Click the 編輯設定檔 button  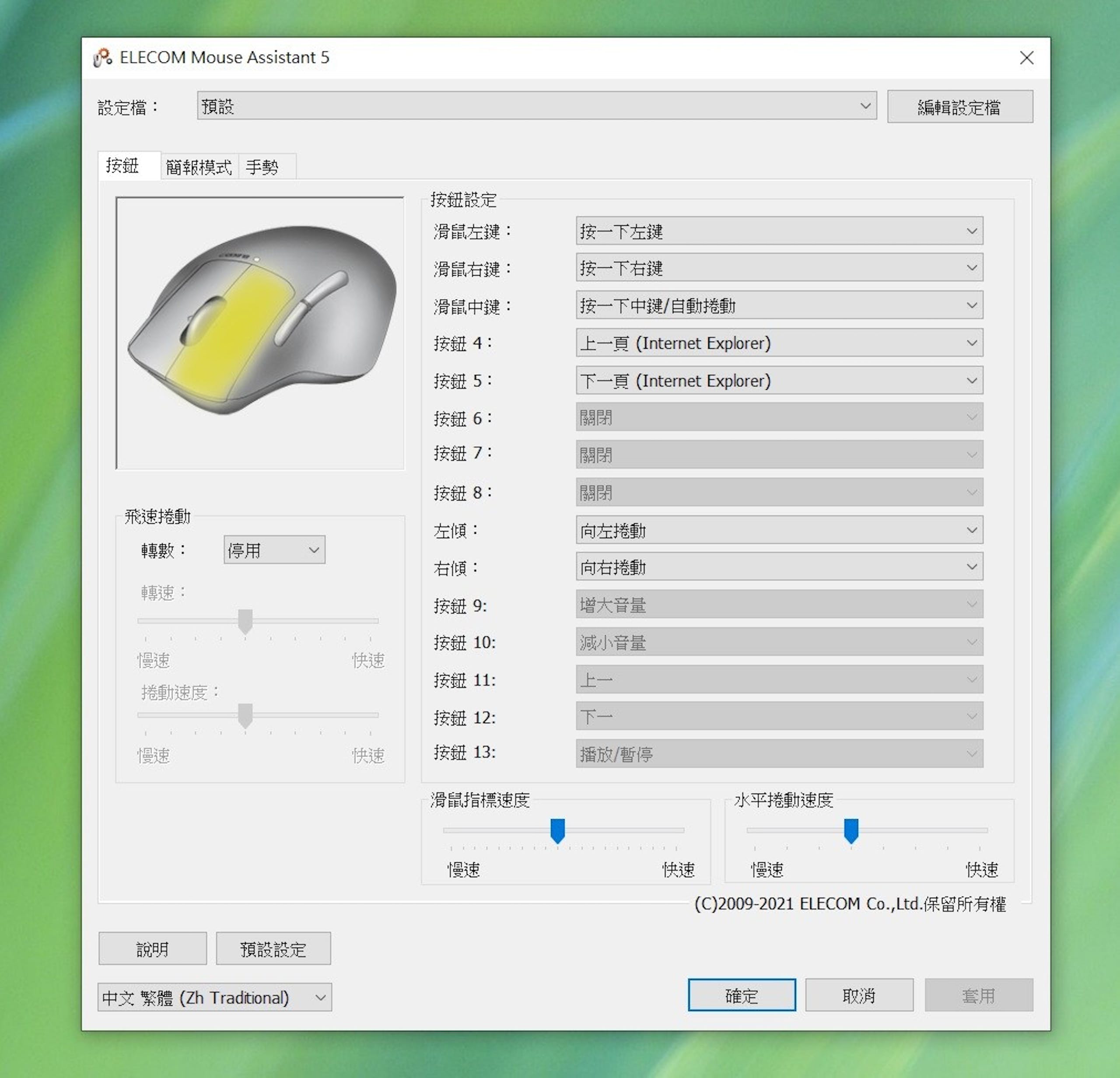coord(959,107)
